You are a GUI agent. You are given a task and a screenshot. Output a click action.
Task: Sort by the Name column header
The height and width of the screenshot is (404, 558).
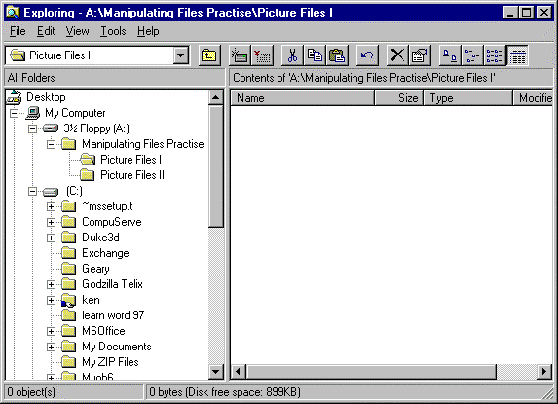coord(303,98)
